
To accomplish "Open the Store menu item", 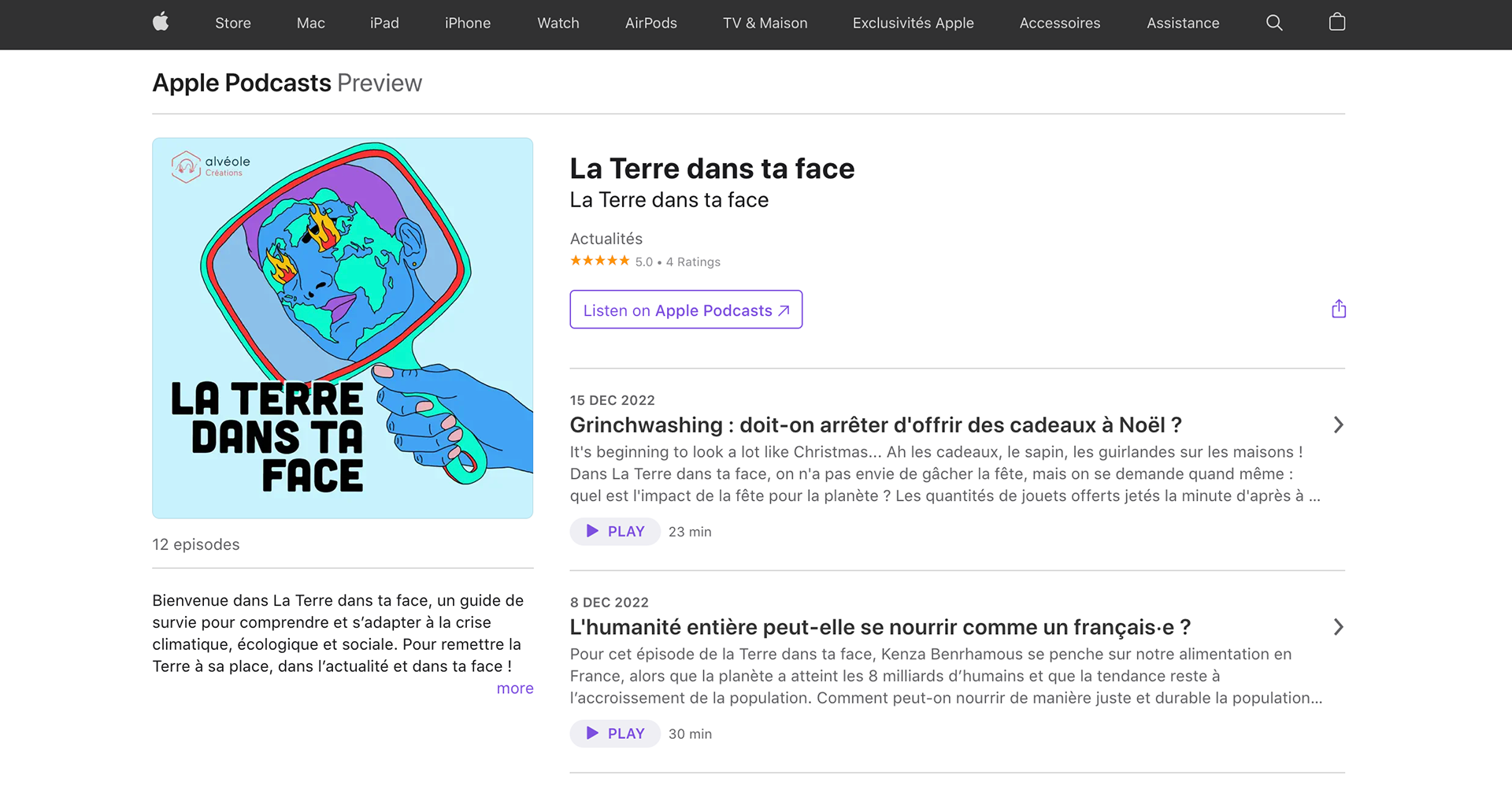I will [x=233, y=23].
